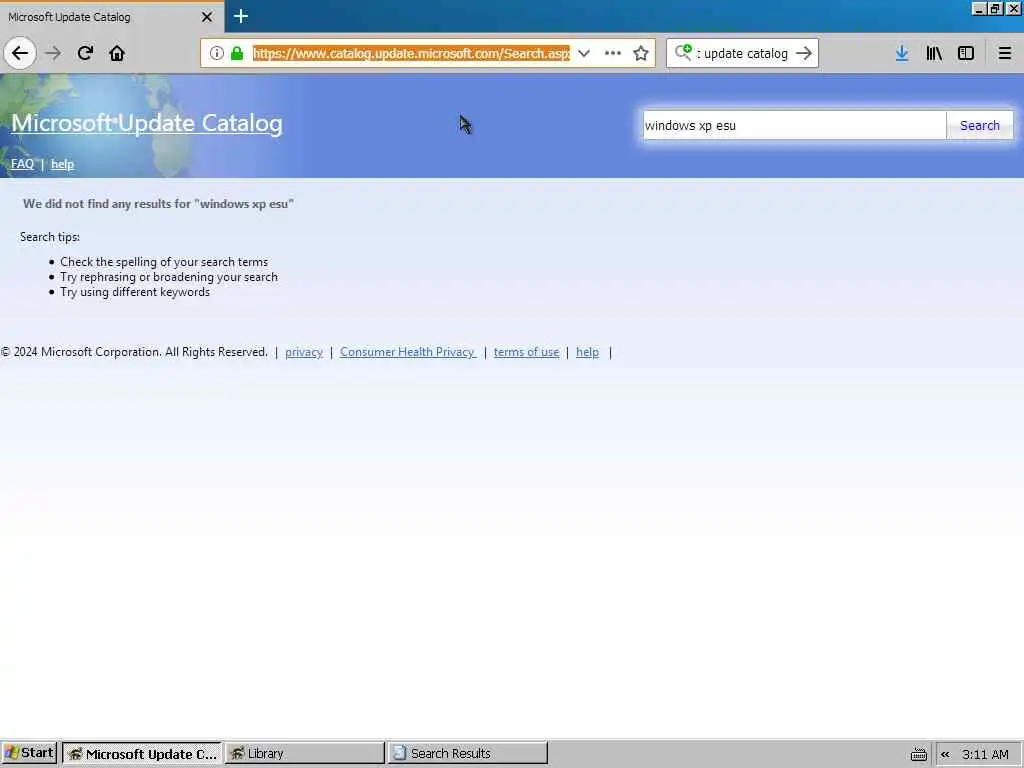Viewport: 1024px width, 768px height.
Task: Toggle the sidebar view
Action: coord(966,53)
